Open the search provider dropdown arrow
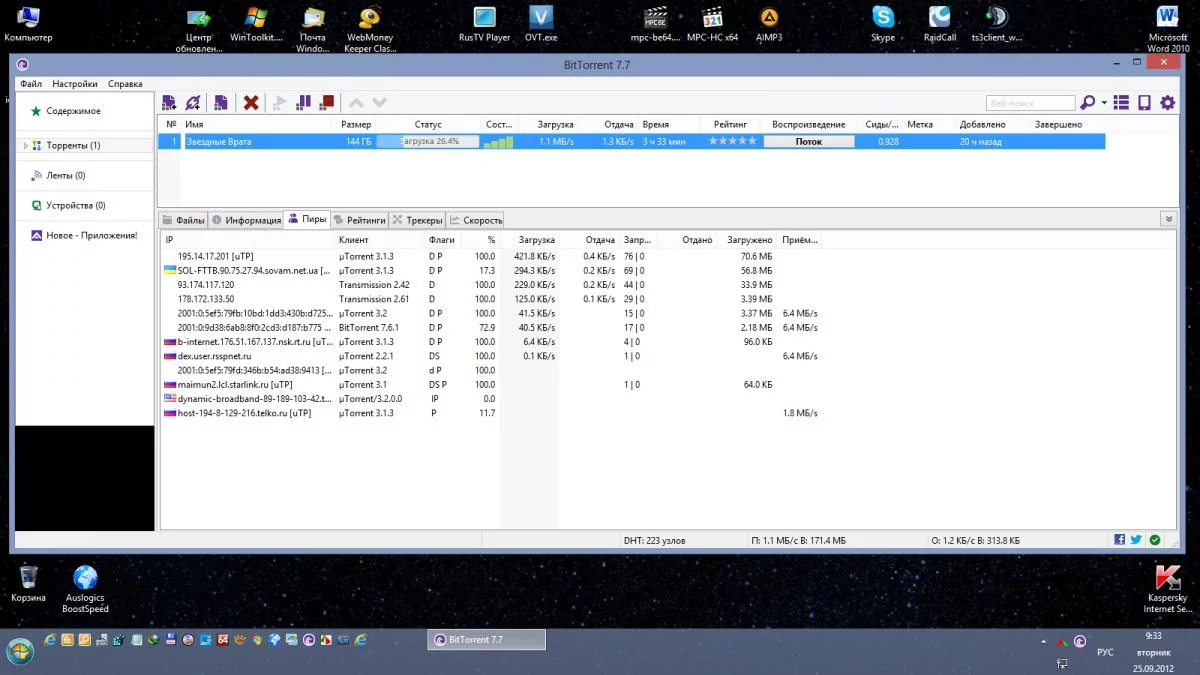1200x675 pixels. [1104, 103]
